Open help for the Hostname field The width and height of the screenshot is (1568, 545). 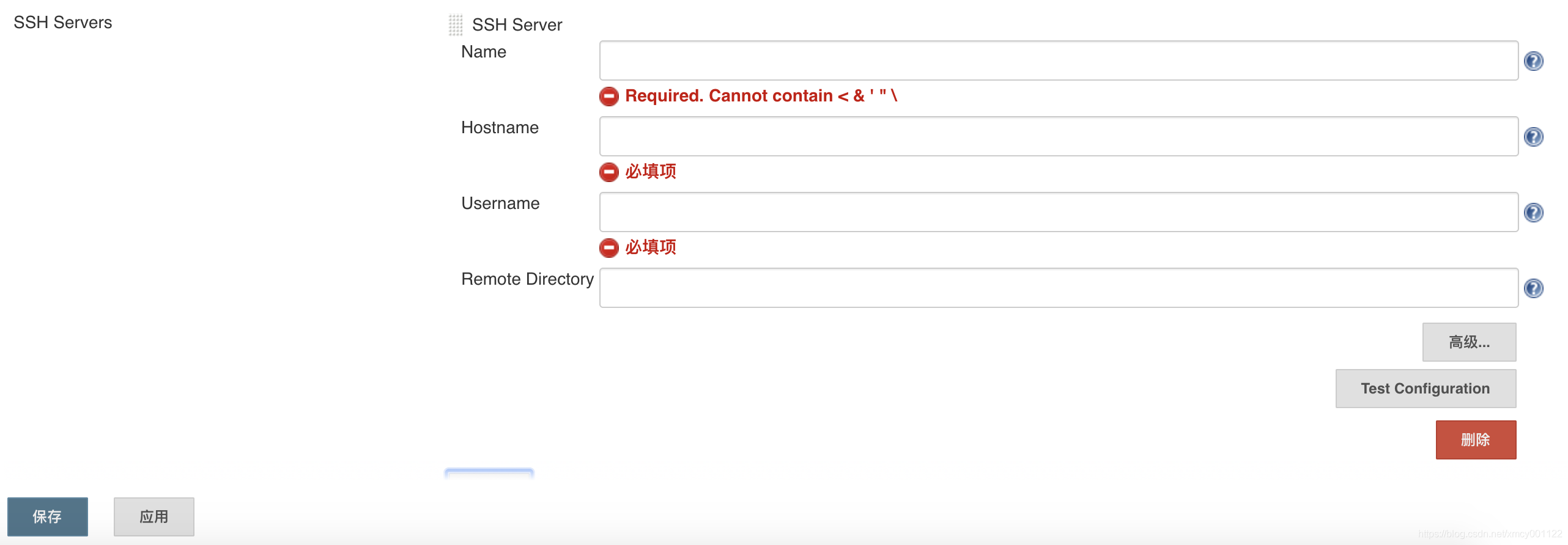click(1533, 137)
